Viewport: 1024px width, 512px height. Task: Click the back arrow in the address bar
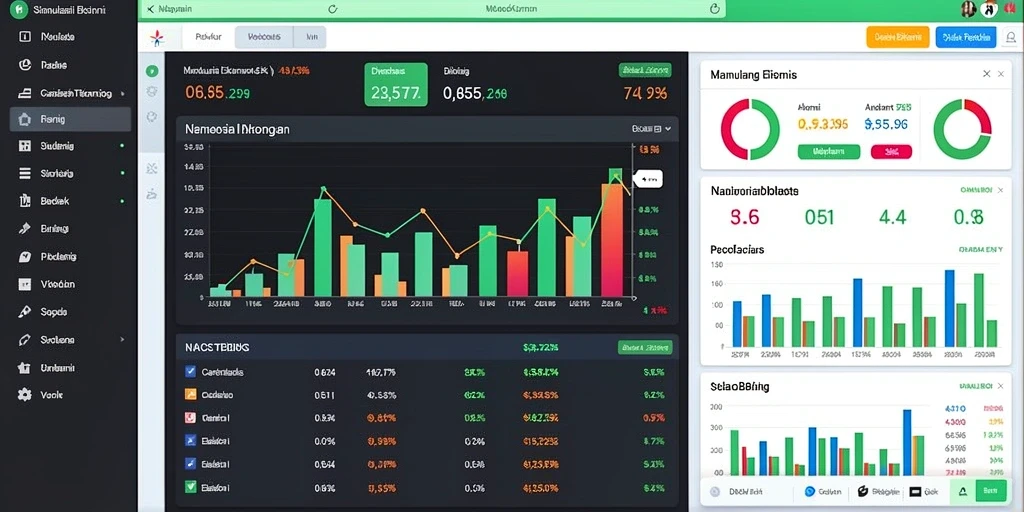click(x=151, y=9)
